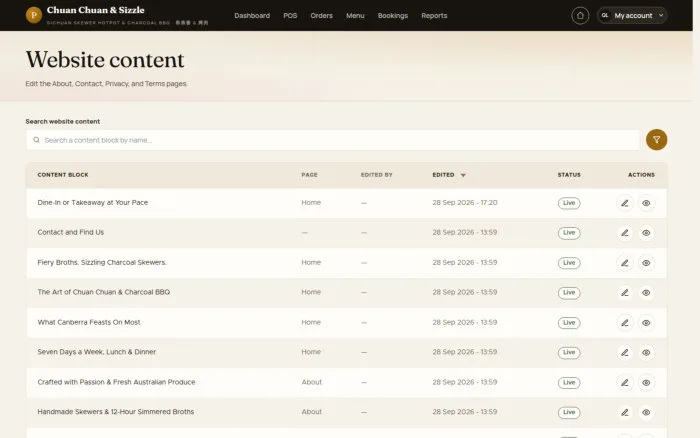Click Live badge of Seven Days a Week
The image size is (700, 438).
coord(569,353)
